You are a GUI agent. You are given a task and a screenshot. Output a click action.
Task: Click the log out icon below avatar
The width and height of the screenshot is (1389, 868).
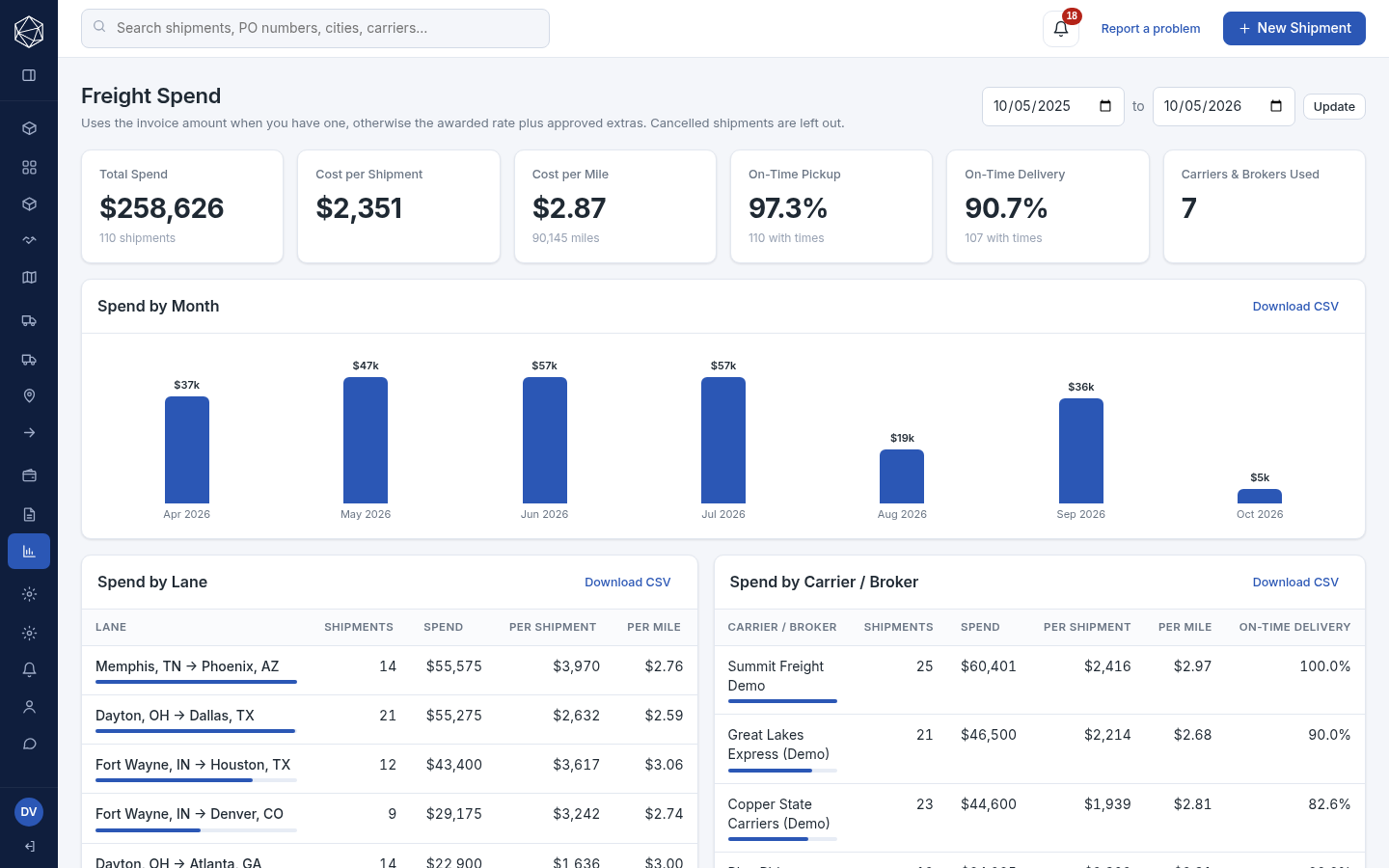click(x=29, y=847)
